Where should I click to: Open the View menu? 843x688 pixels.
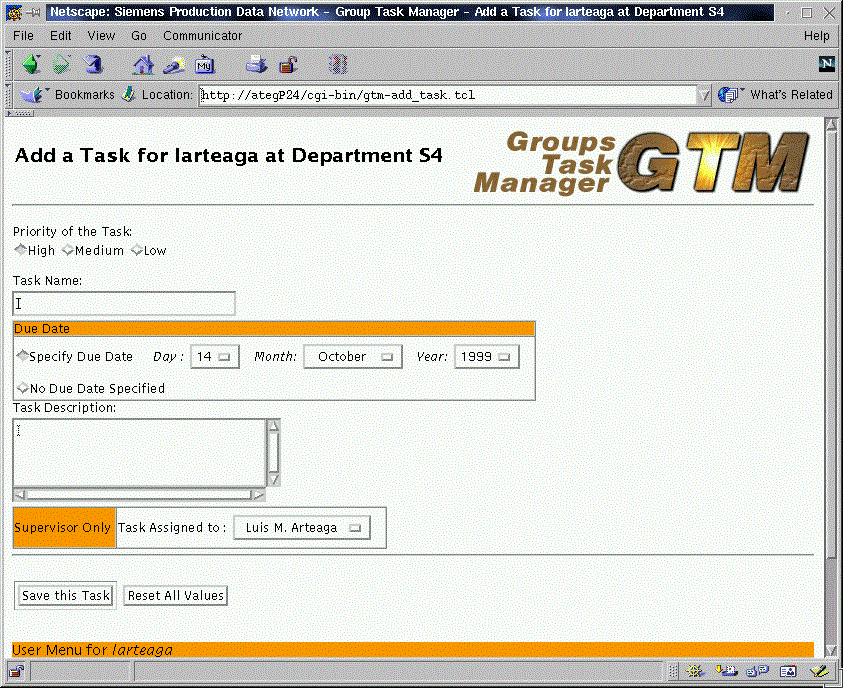tap(101, 36)
